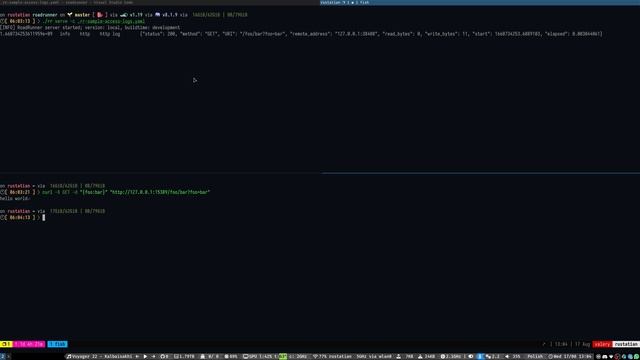Click the green highlighted status bar block
Image resolution: width=640 pixels, height=360 pixels.
tap(283, 356)
